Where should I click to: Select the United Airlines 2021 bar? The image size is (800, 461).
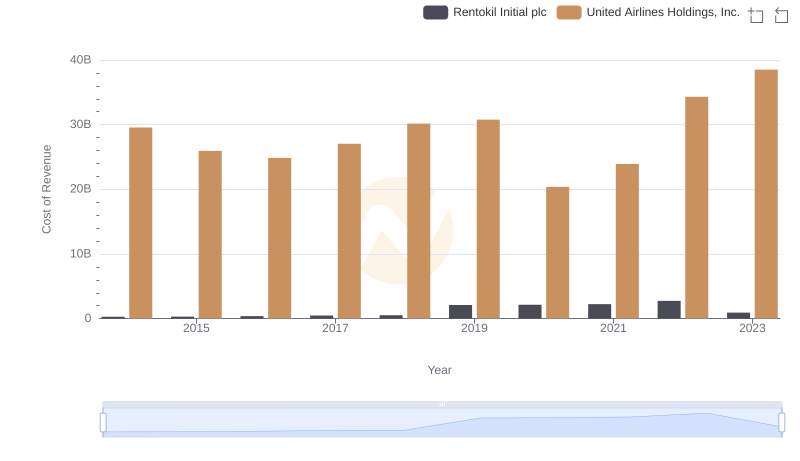tap(628, 241)
